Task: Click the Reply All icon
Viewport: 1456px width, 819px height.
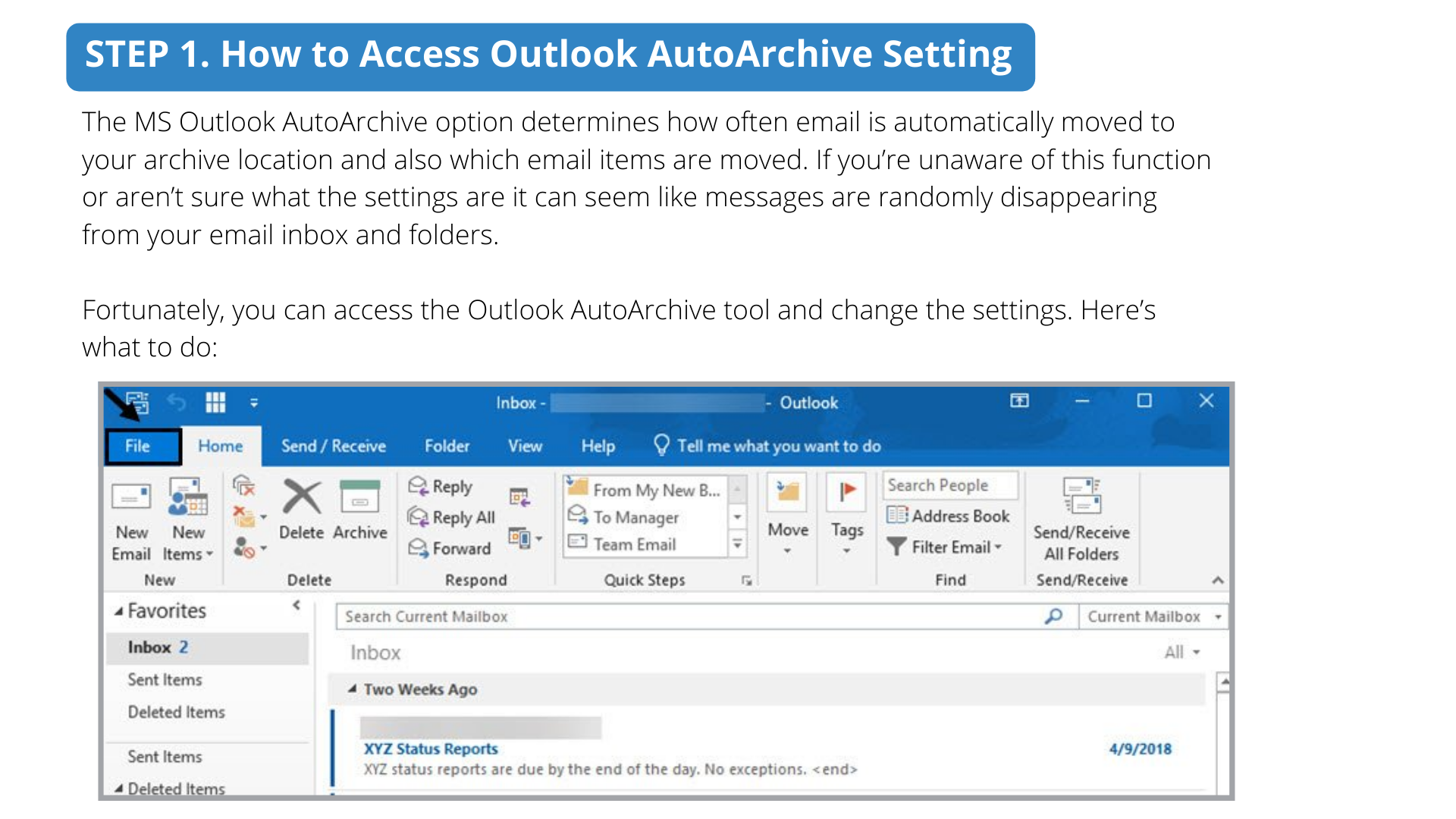Action: (419, 517)
